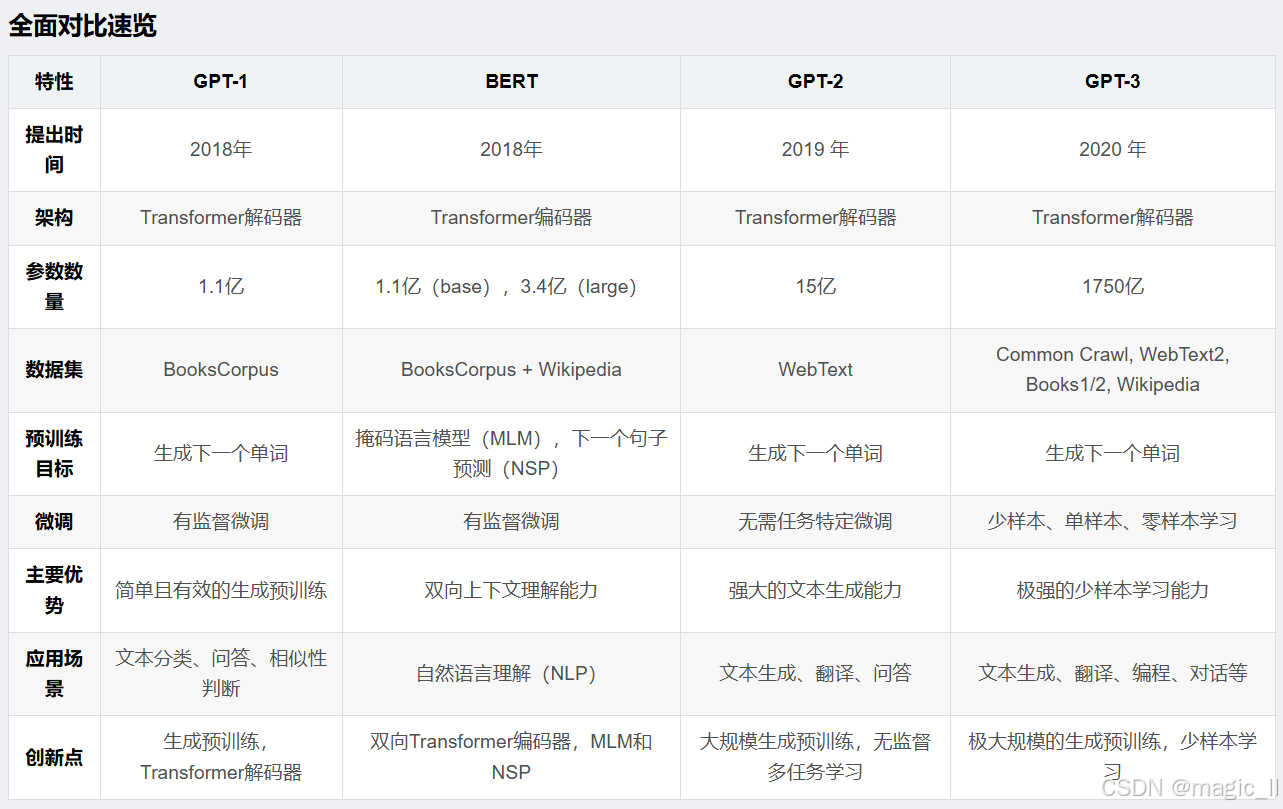Click the 数据集 row label
The image size is (1283, 809).
tap(54, 370)
